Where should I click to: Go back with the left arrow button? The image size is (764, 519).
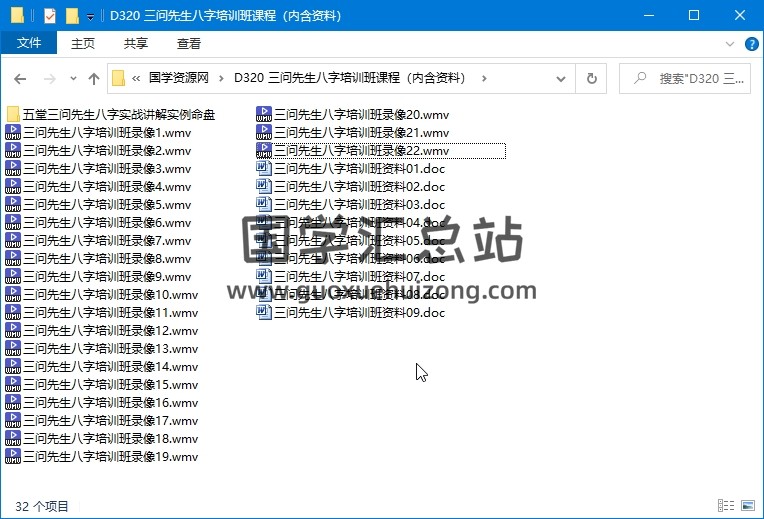pyautogui.click(x=20, y=78)
